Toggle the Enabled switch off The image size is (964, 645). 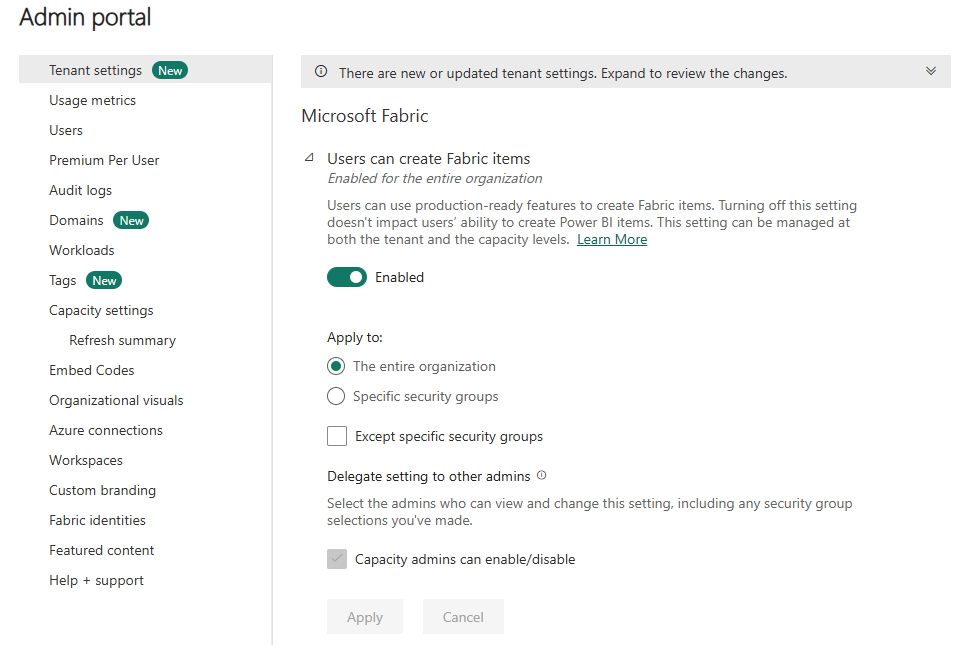347,277
